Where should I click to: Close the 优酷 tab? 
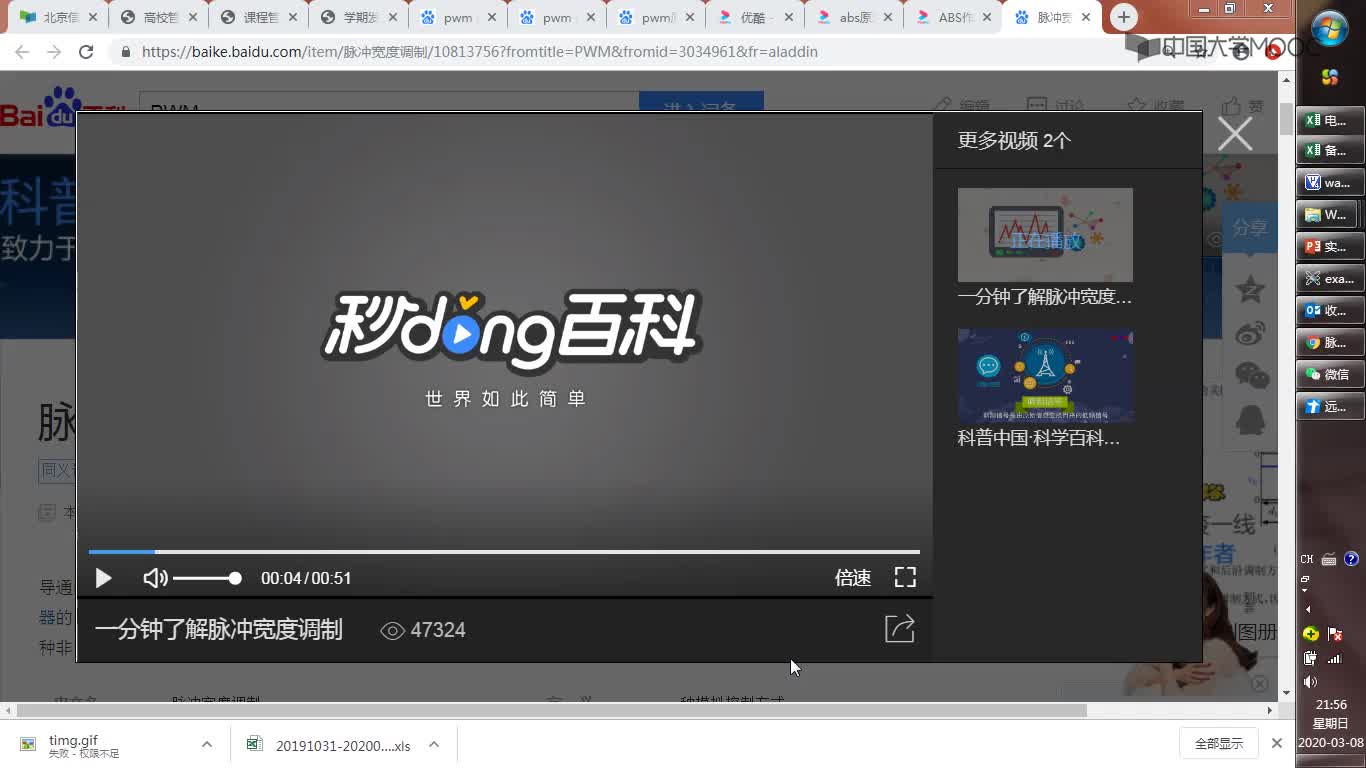pyautogui.click(x=789, y=17)
